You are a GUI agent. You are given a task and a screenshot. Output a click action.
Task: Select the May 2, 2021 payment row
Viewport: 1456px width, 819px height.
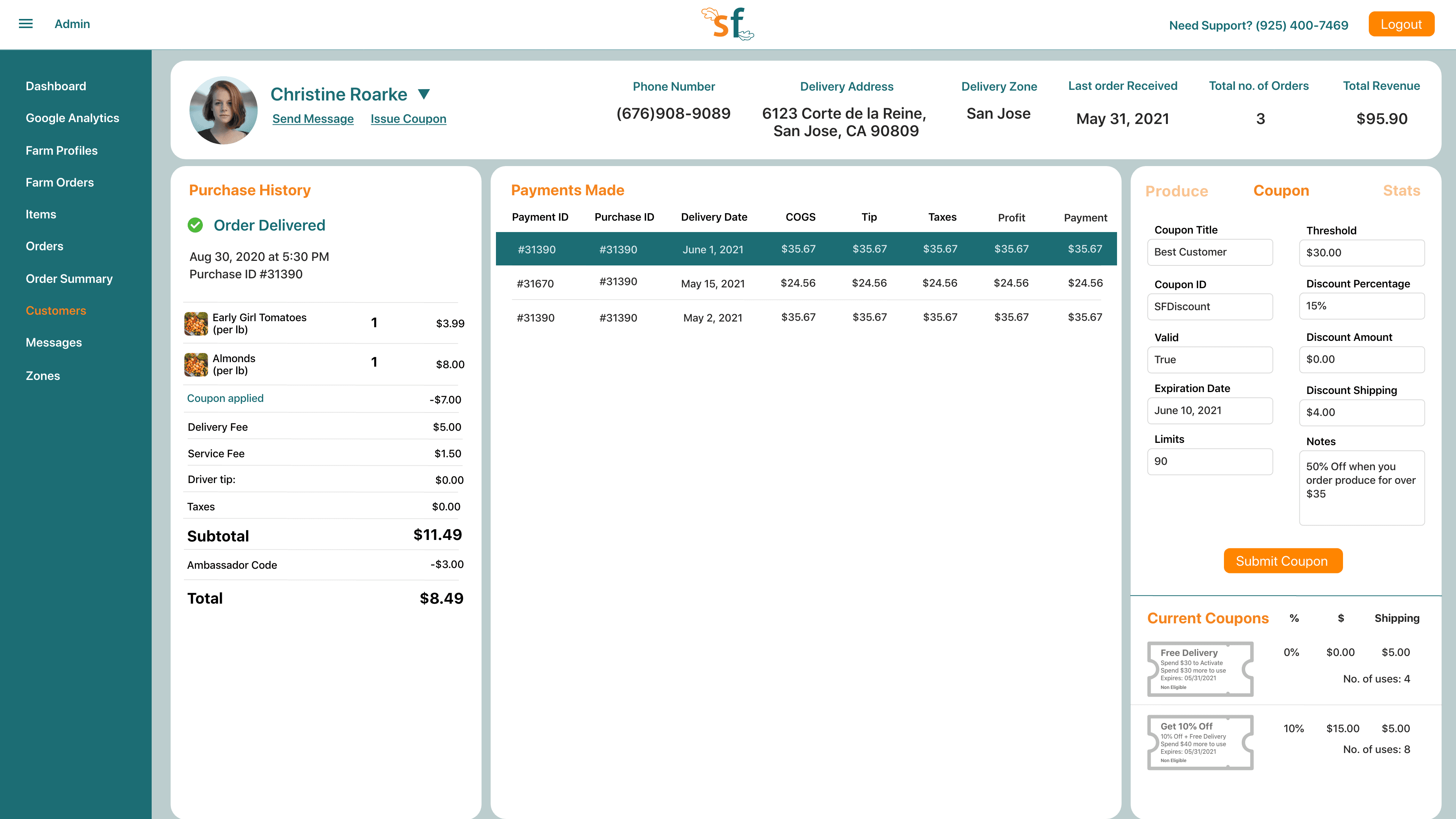(806, 317)
